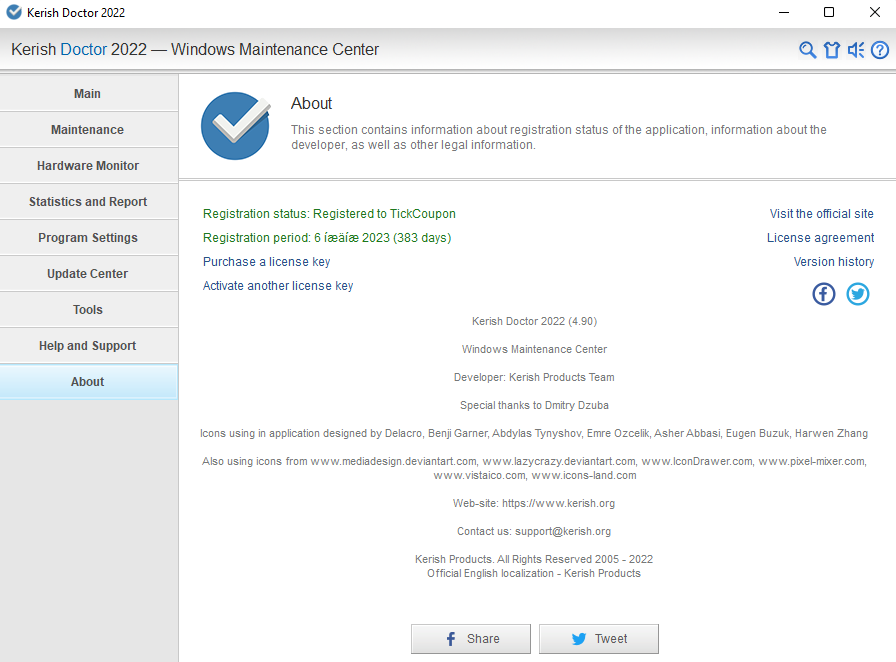Click the Tweet button
The width and height of the screenshot is (896, 662).
(599, 639)
